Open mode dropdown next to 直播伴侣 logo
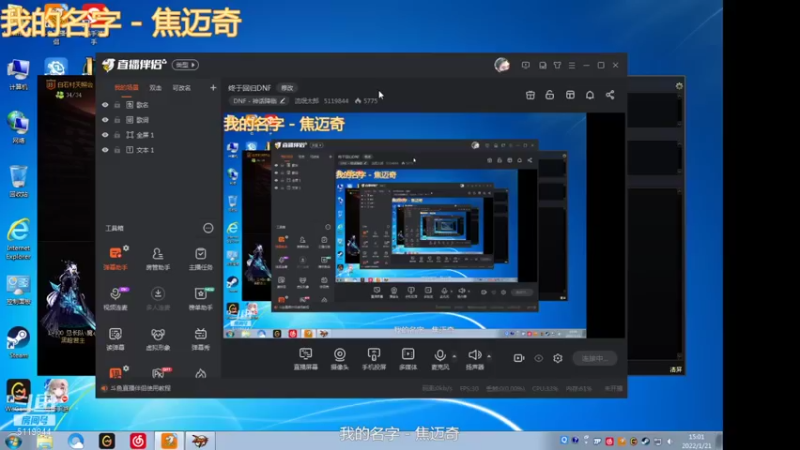The height and width of the screenshot is (450, 800). pos(185,65)
